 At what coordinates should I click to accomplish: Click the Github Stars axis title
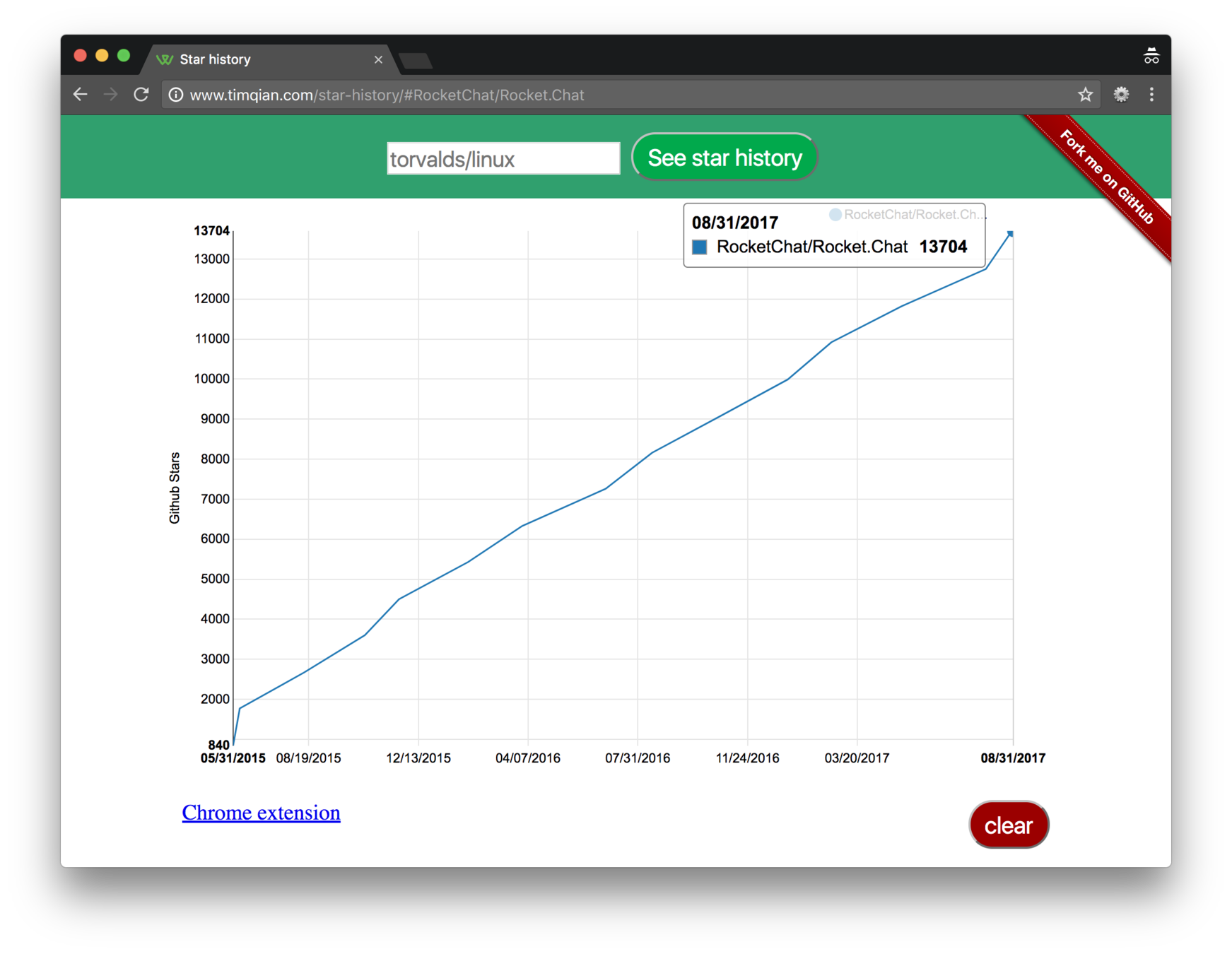pos(175,488)
